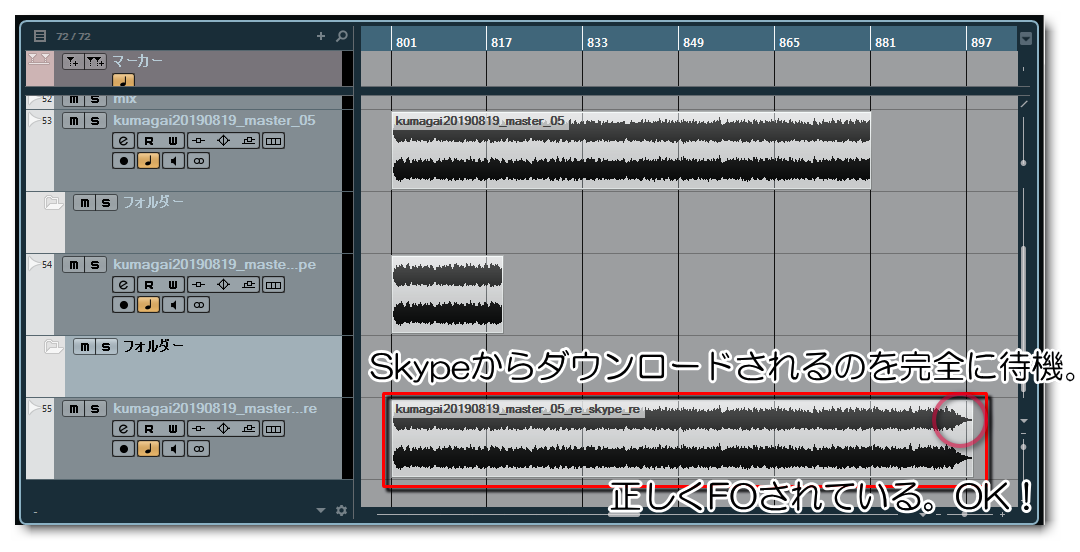Solo track 53 kumagai20190819_master_05
The height and width of the screenshot is (552, 1080).
[95, 121]
